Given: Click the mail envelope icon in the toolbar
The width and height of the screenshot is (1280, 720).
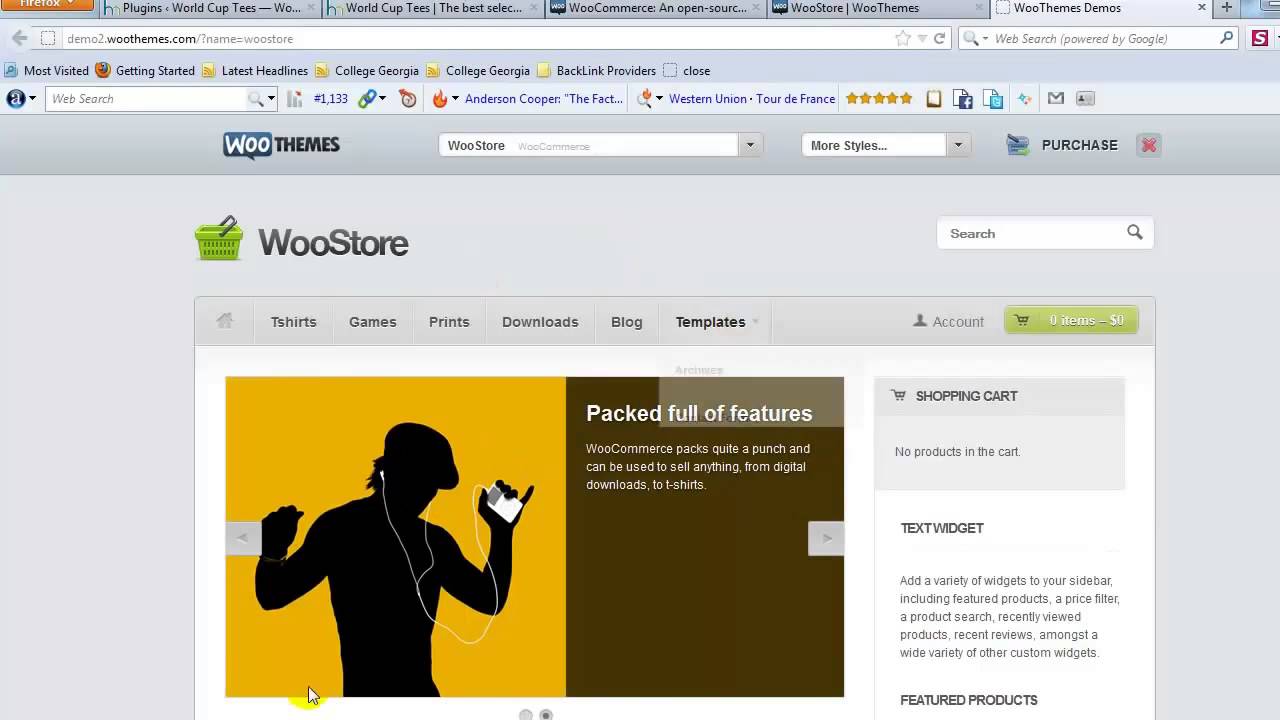Looking at the screenshot, I should (1056, 98).
